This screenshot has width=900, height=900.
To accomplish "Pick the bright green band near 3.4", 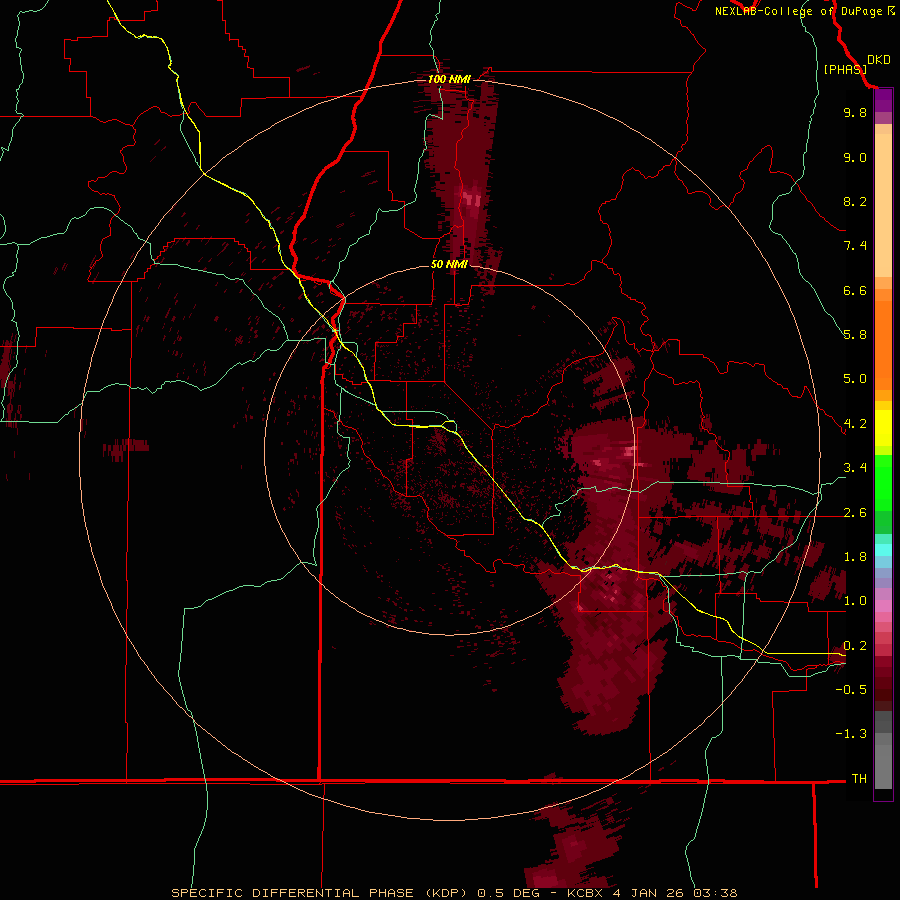I will (x=883, y=483).
